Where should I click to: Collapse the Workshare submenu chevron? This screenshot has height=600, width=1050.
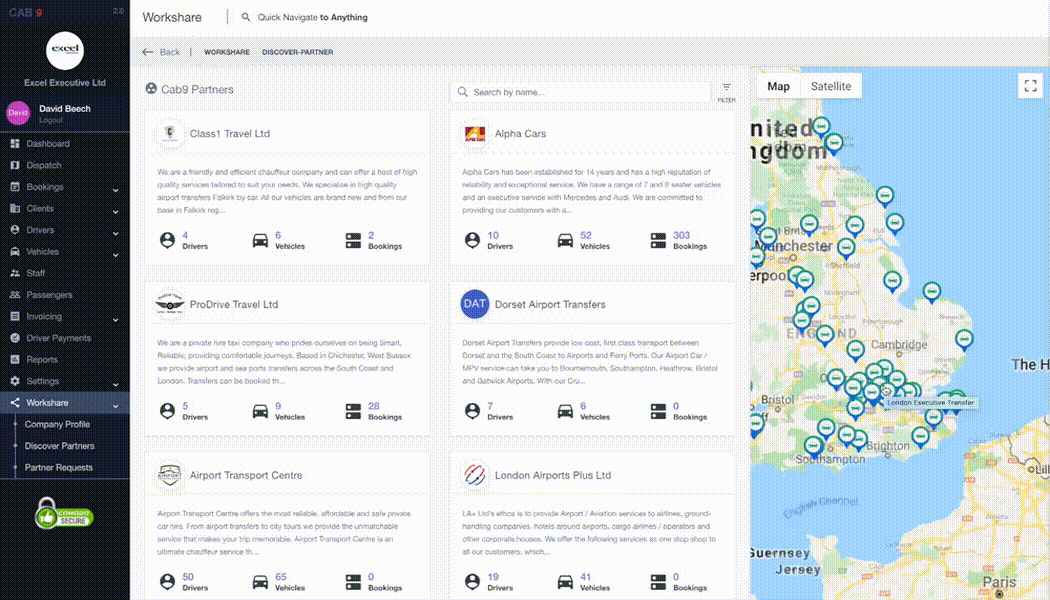[x=115, y=405]
